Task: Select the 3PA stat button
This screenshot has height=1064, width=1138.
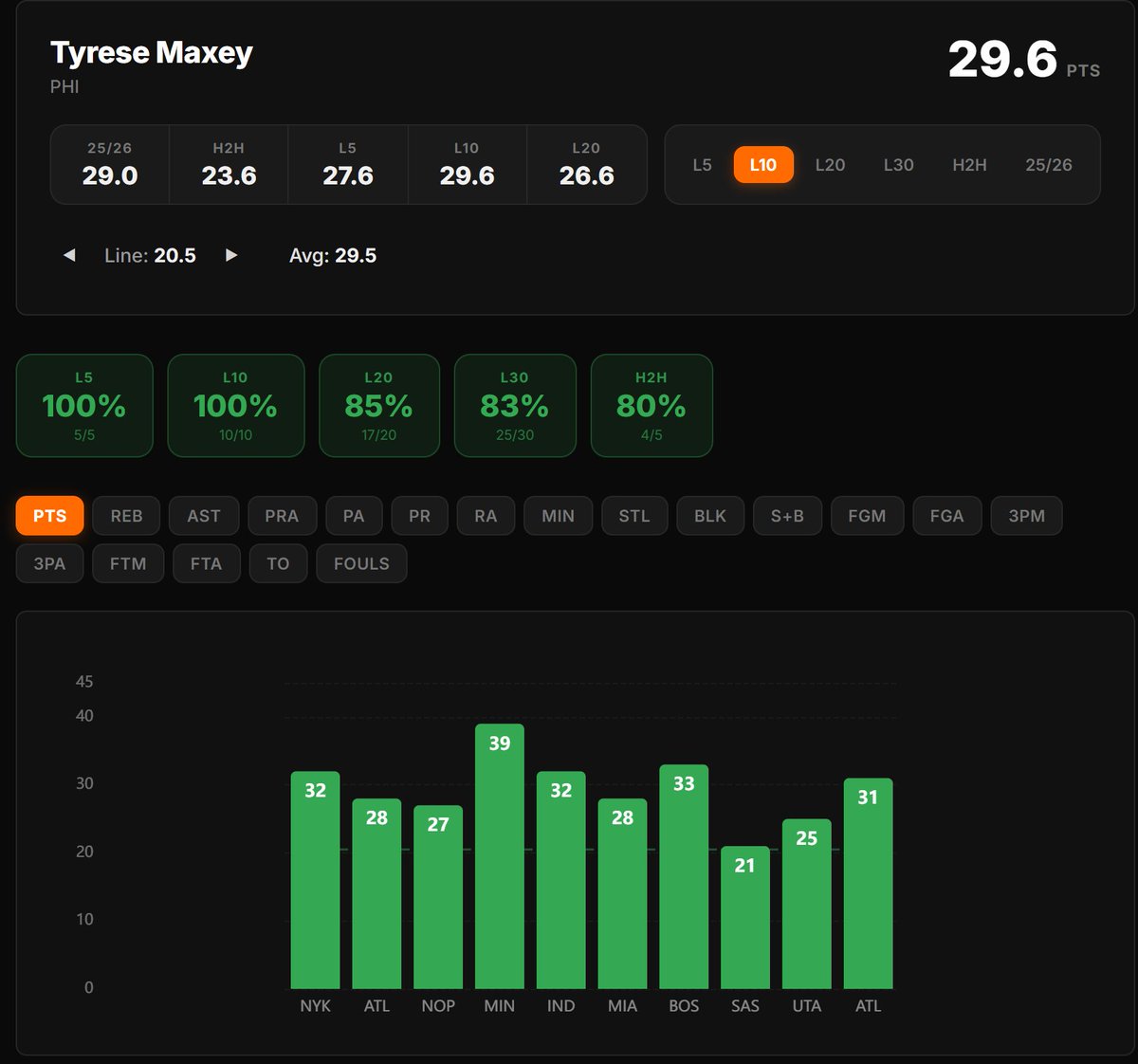Action: [x=50, y=563]
